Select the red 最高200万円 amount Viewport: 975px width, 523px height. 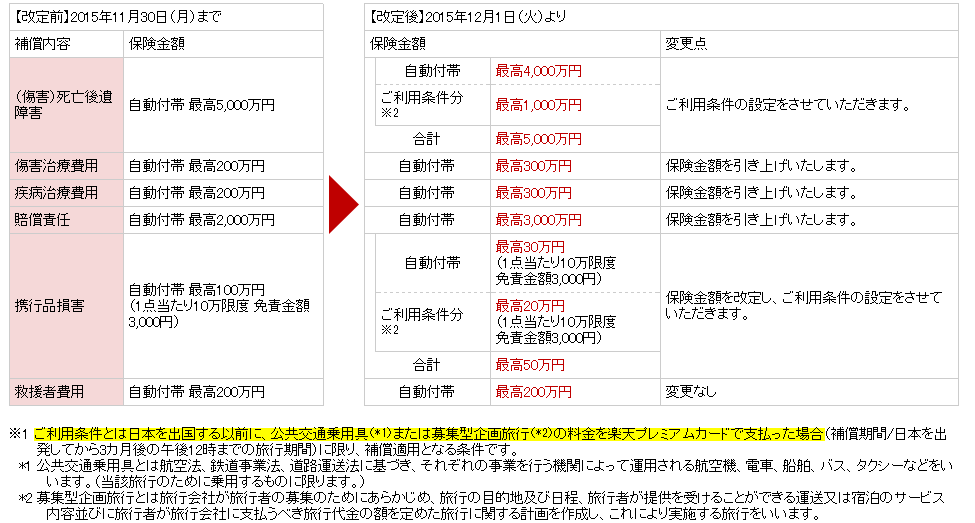[x=534, y=392]
